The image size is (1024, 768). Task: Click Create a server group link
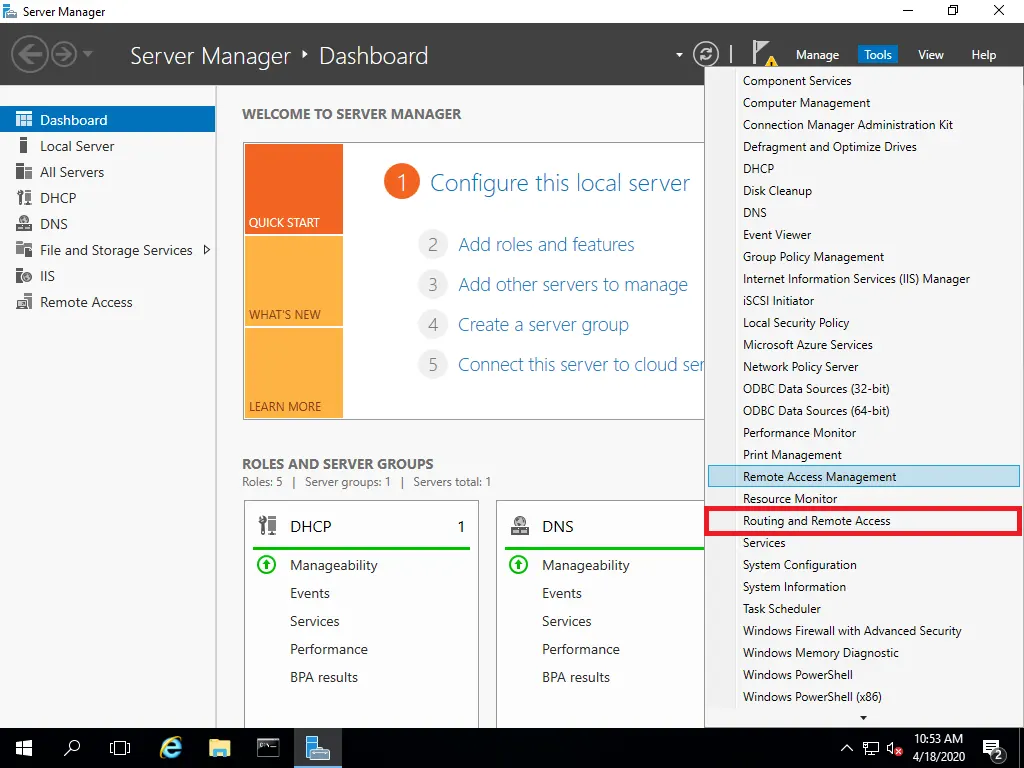click(543, 325)
